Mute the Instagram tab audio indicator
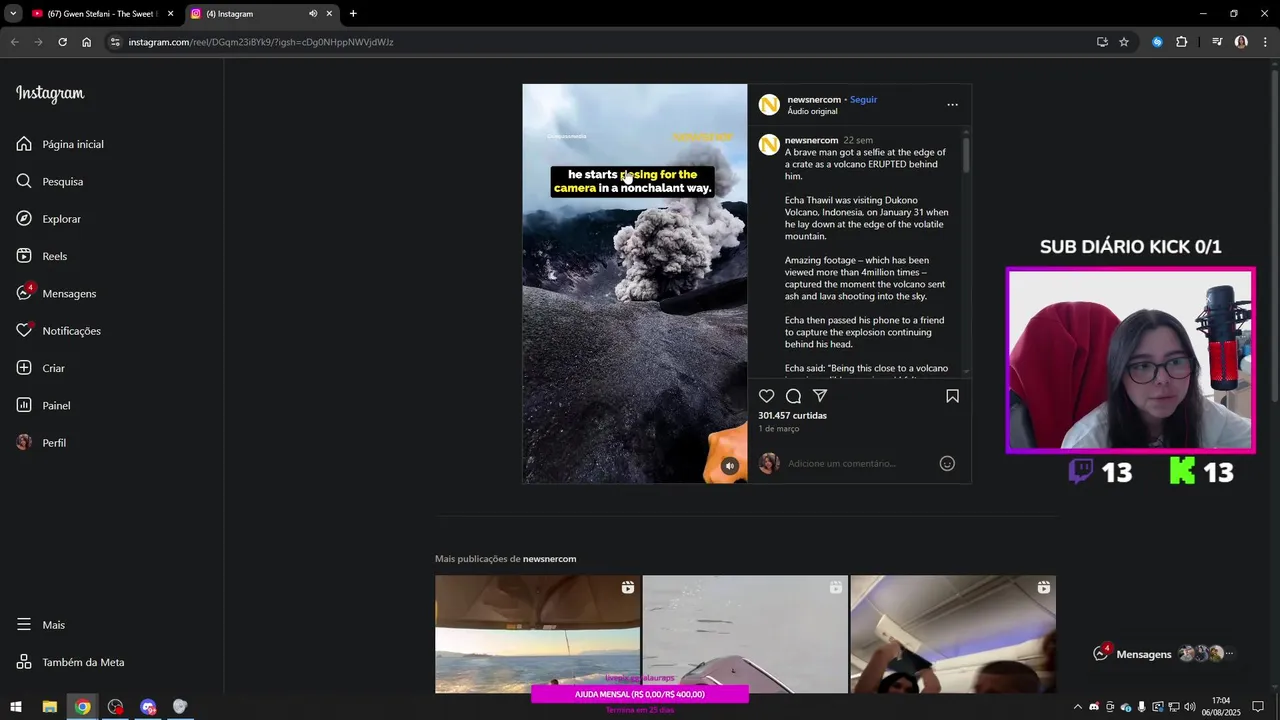Image resolution: width=1280 pixels, height=720 pixels. click(x=312, y=14)
